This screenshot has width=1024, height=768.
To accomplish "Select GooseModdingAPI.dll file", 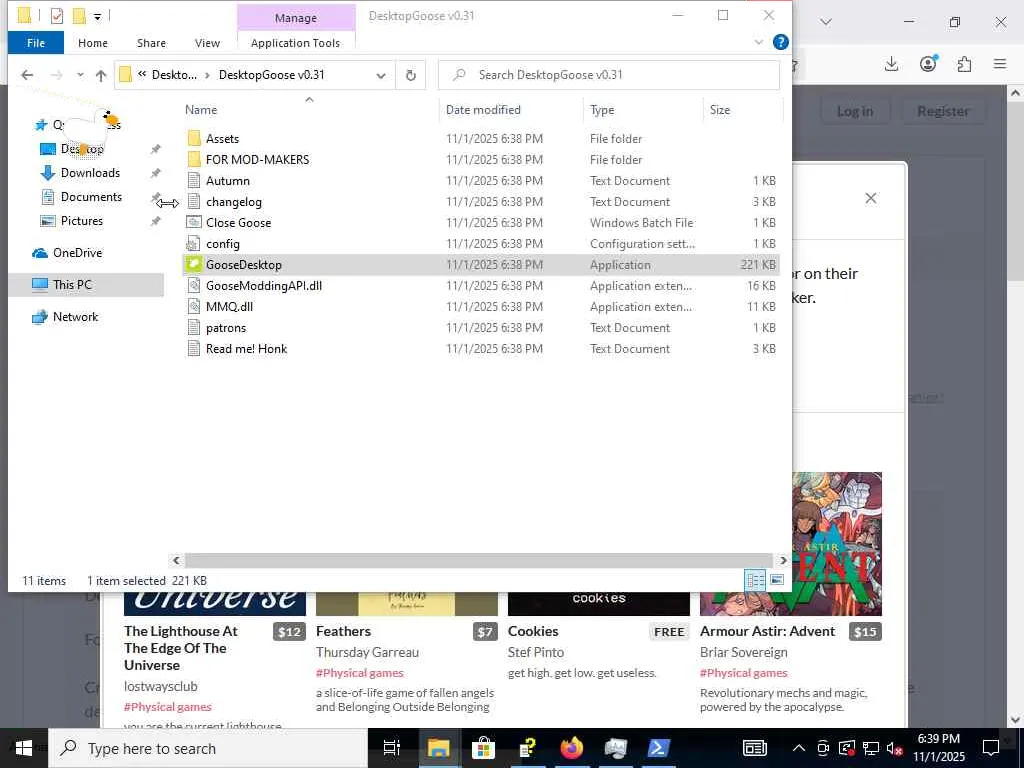I will point(264,285).
